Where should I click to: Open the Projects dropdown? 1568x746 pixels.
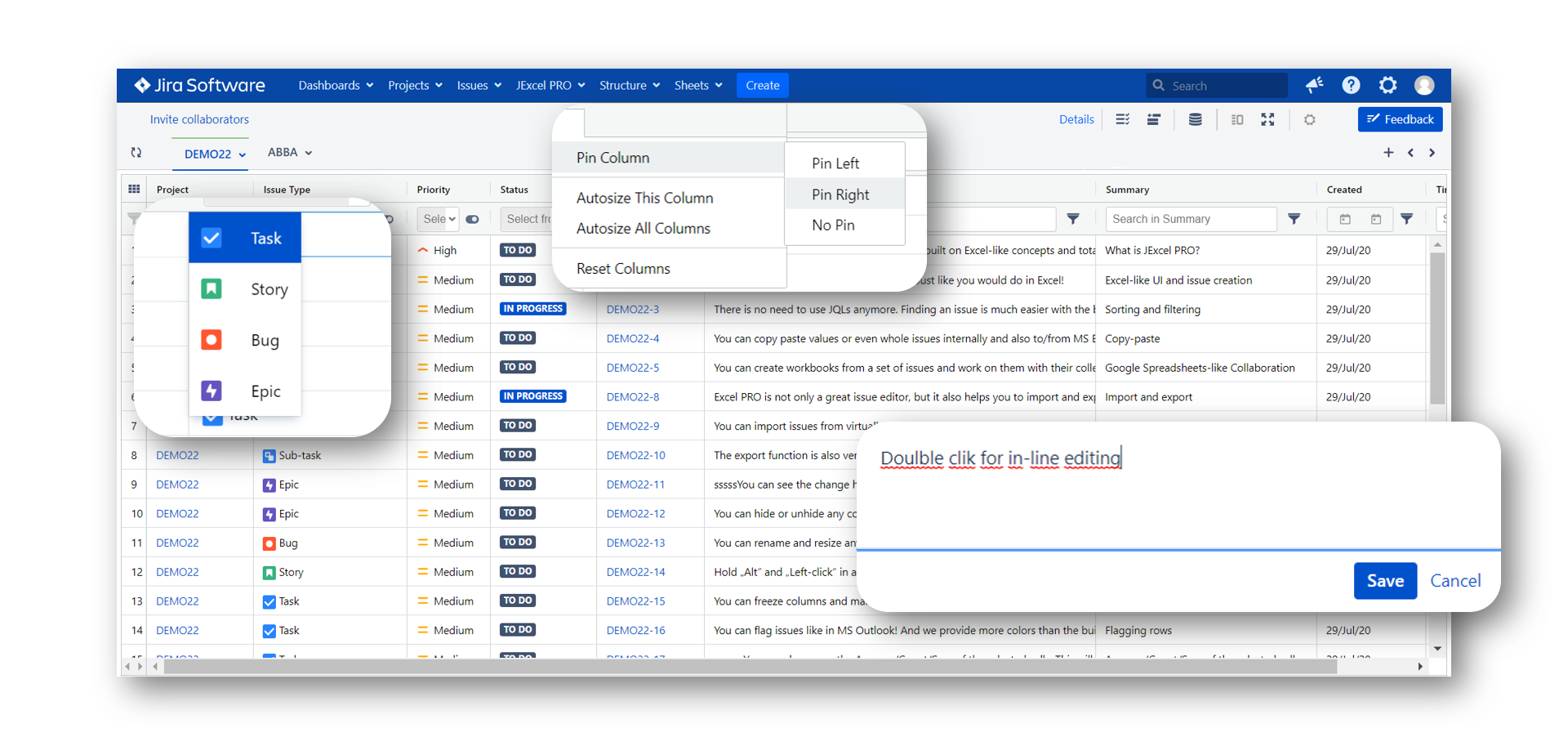pyautogui.click(x=415, y=85)
